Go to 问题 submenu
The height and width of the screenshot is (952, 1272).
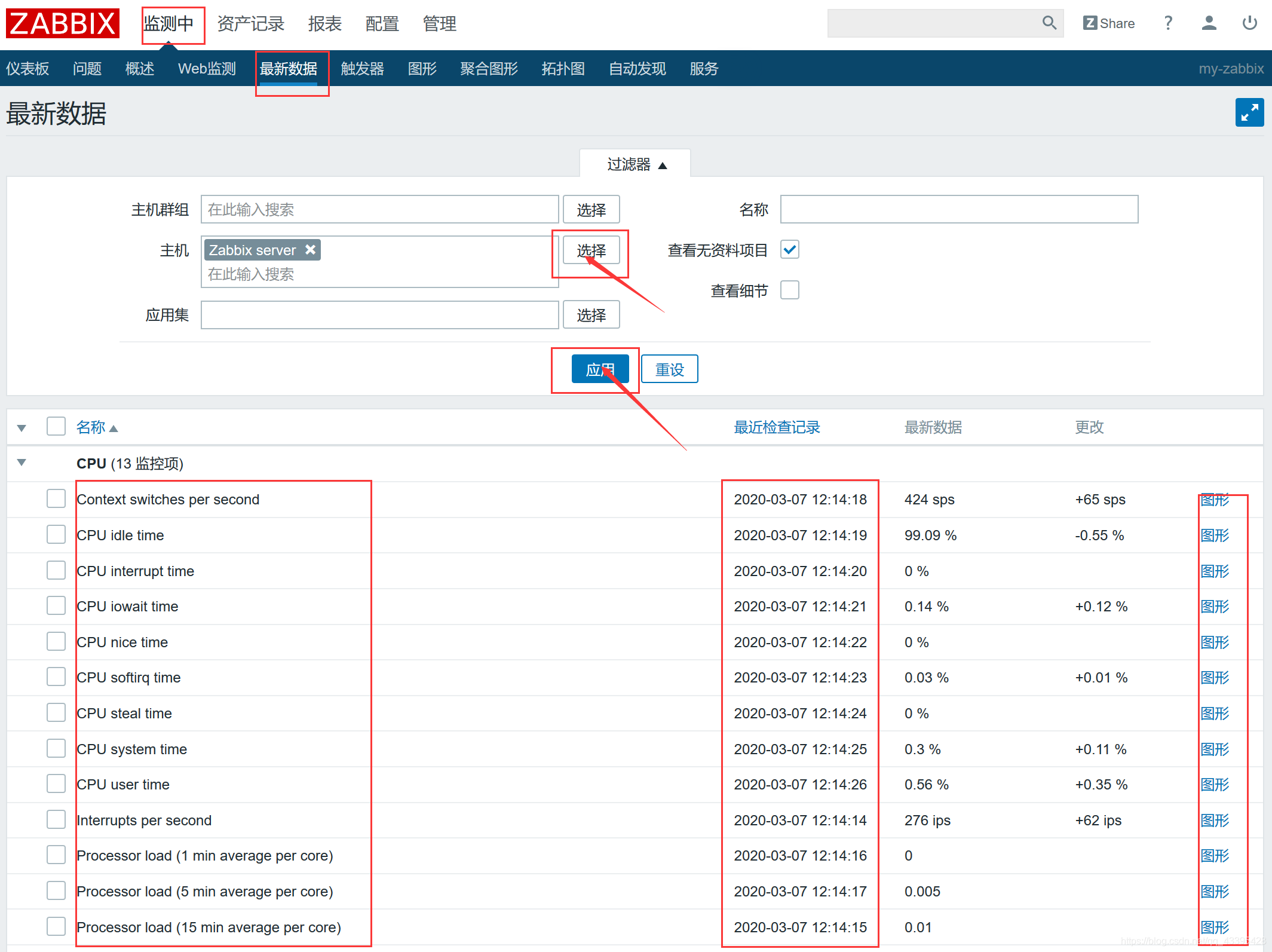point(87,69)
